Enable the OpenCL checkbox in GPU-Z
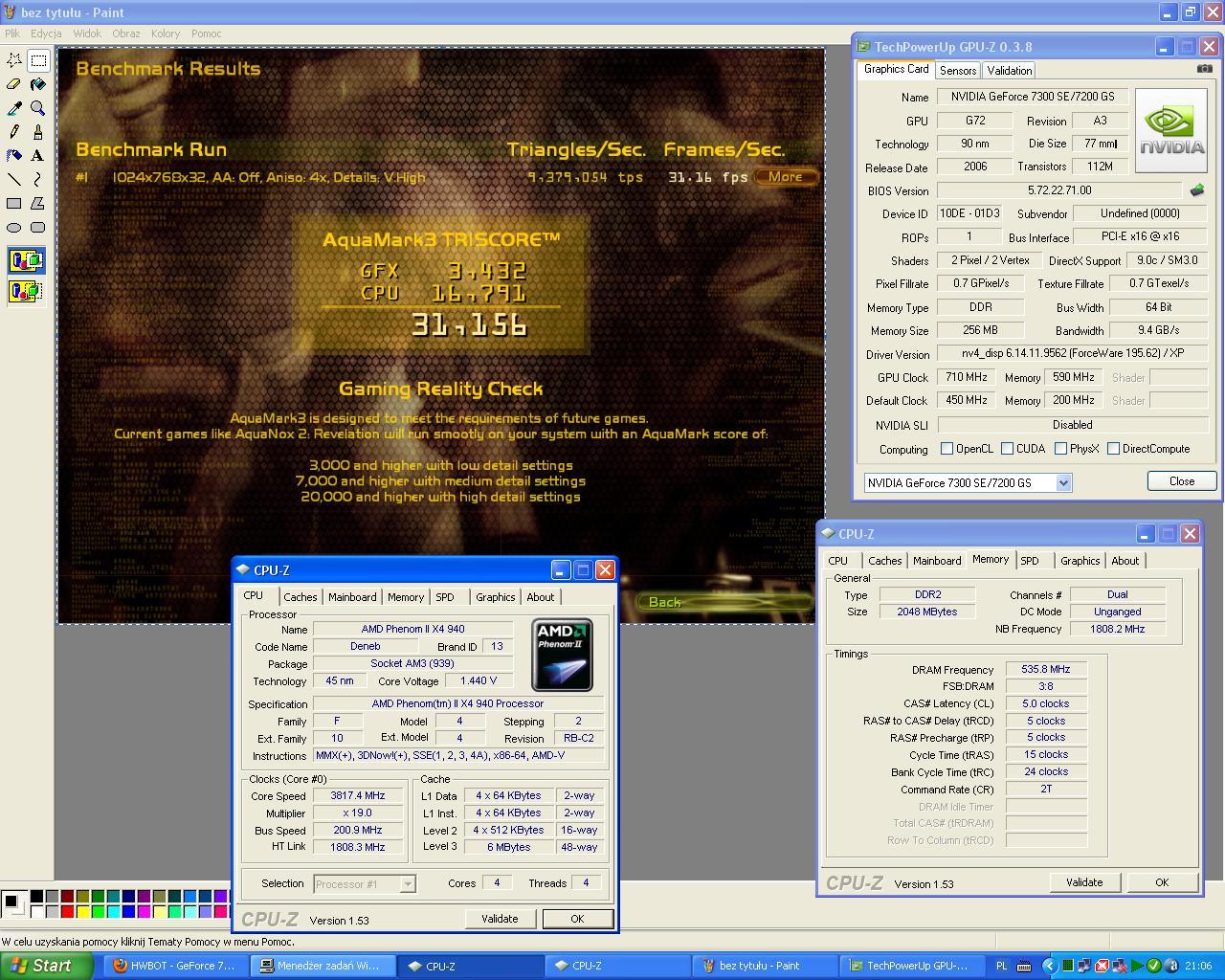The image size is (1225, 980). 947,449
